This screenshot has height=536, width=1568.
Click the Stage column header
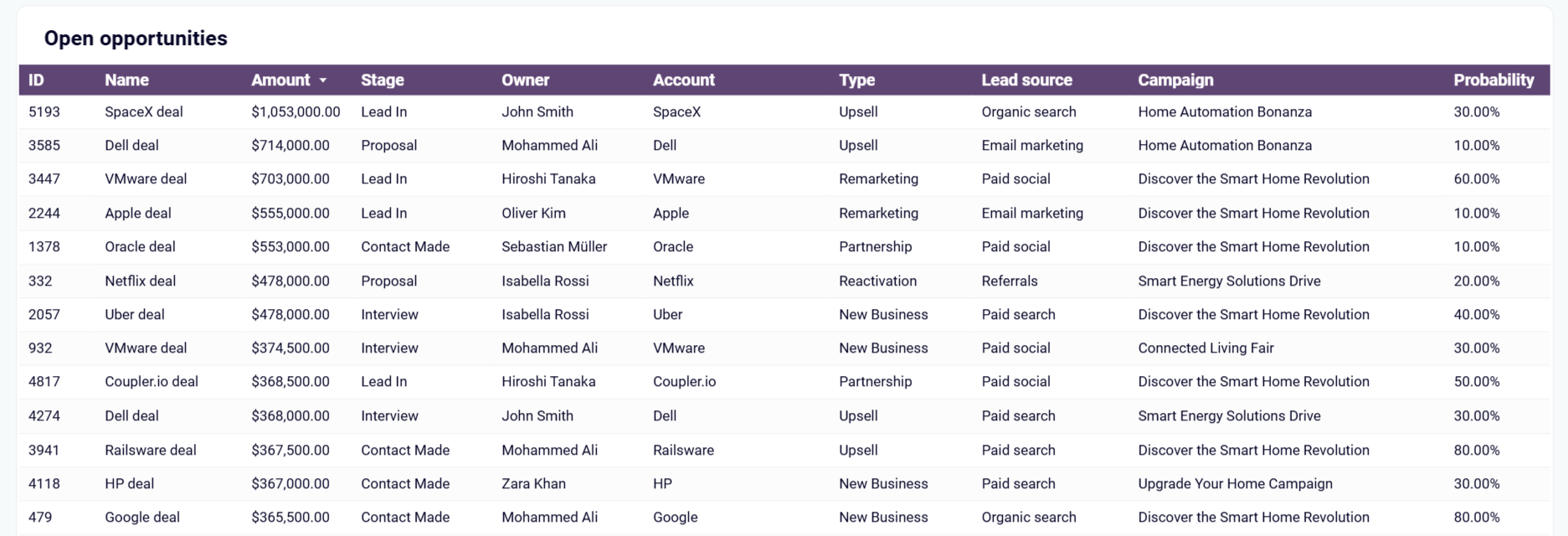[383, 80]
